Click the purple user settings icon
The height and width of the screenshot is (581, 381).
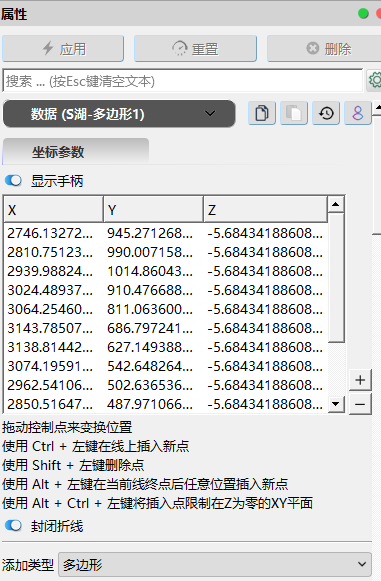tap(358, 113)
